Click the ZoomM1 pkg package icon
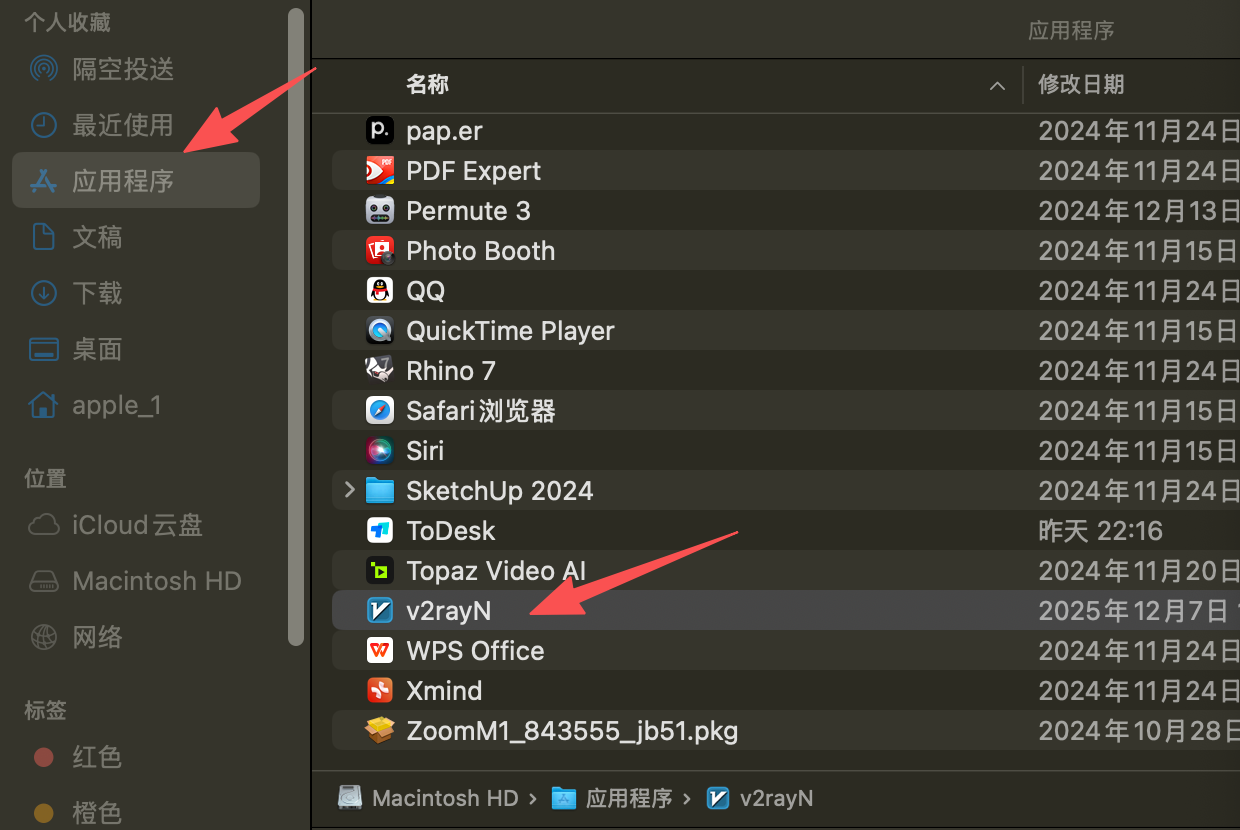This screenshot has height=830, width=1240. 380,731
